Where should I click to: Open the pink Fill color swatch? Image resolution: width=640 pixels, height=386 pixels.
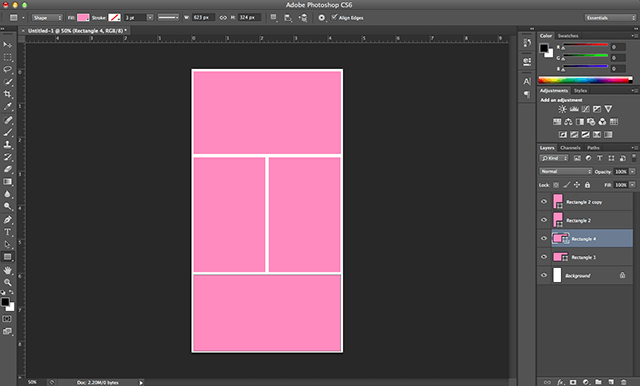83,18
